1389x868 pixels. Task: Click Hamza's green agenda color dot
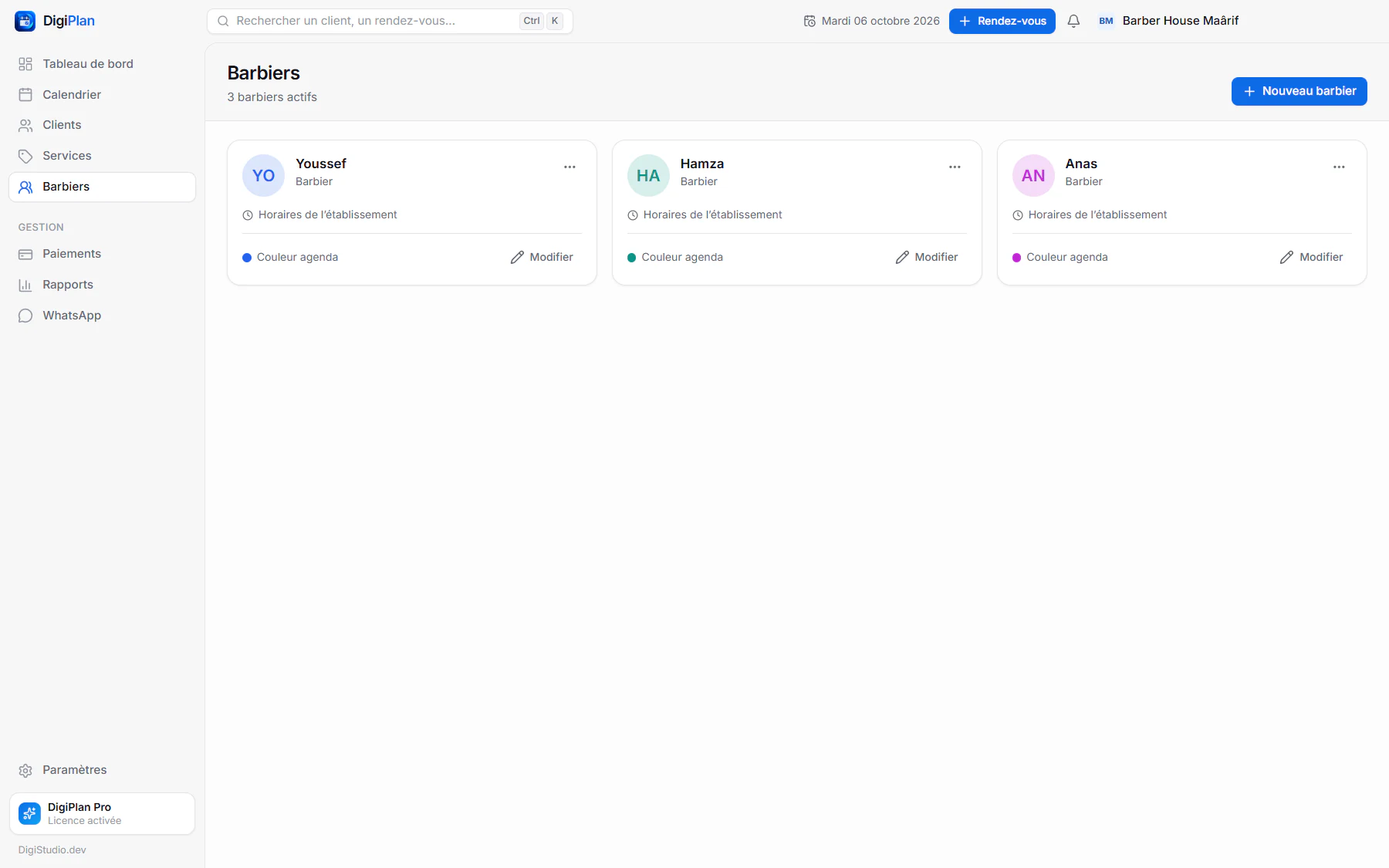click(x=632, y=258)
